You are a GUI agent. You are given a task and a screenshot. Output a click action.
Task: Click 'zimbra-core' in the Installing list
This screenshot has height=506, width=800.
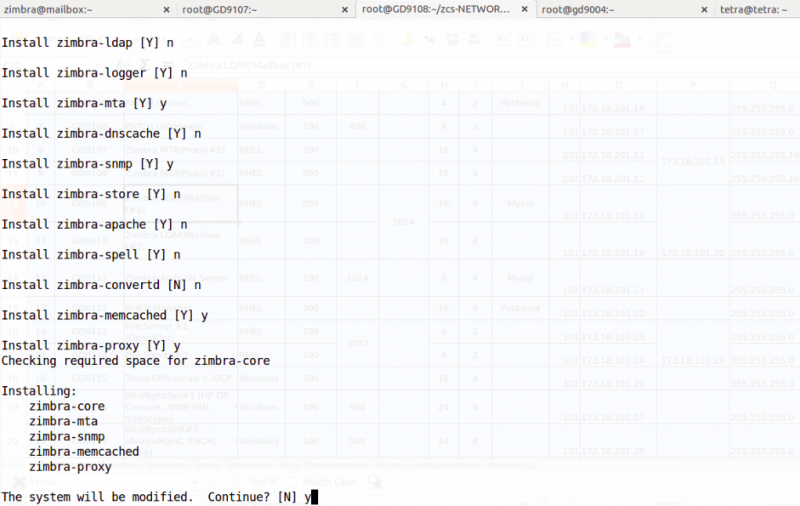pos(67,407)
